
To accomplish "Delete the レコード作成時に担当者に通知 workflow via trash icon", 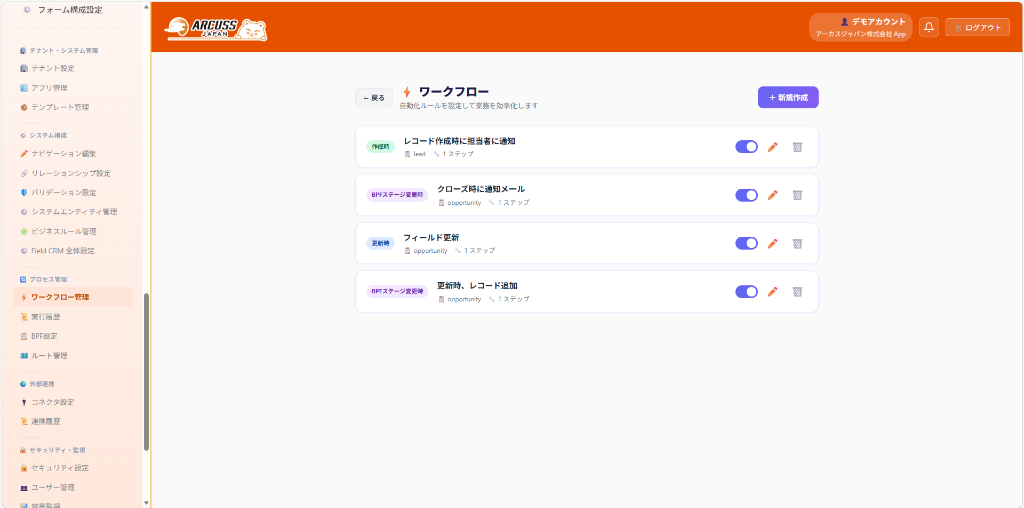I will pos(797,147).
